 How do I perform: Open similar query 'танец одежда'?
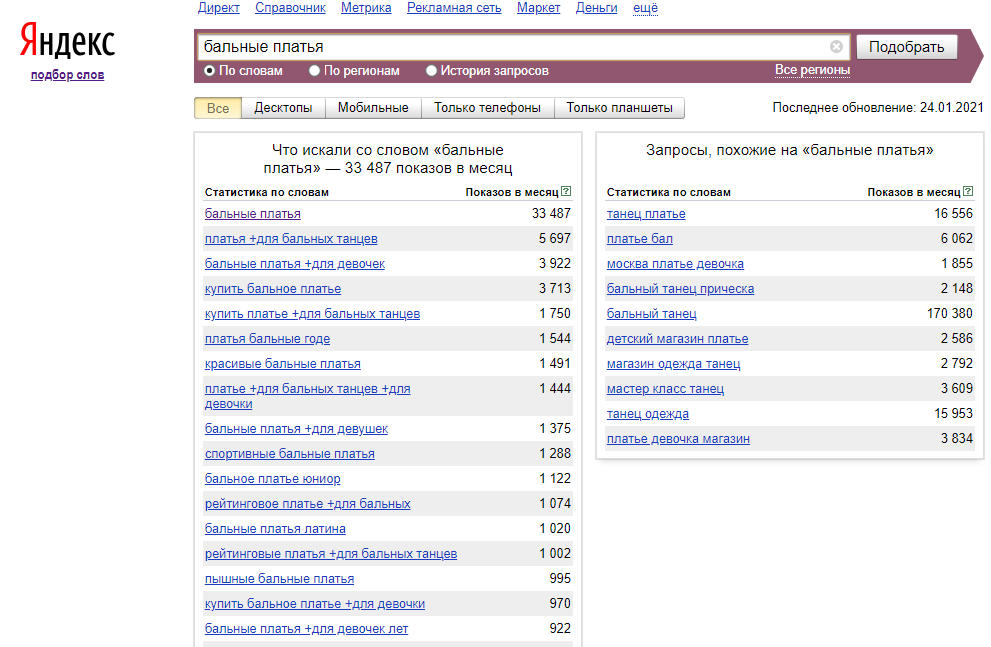(x=648, y=414)
